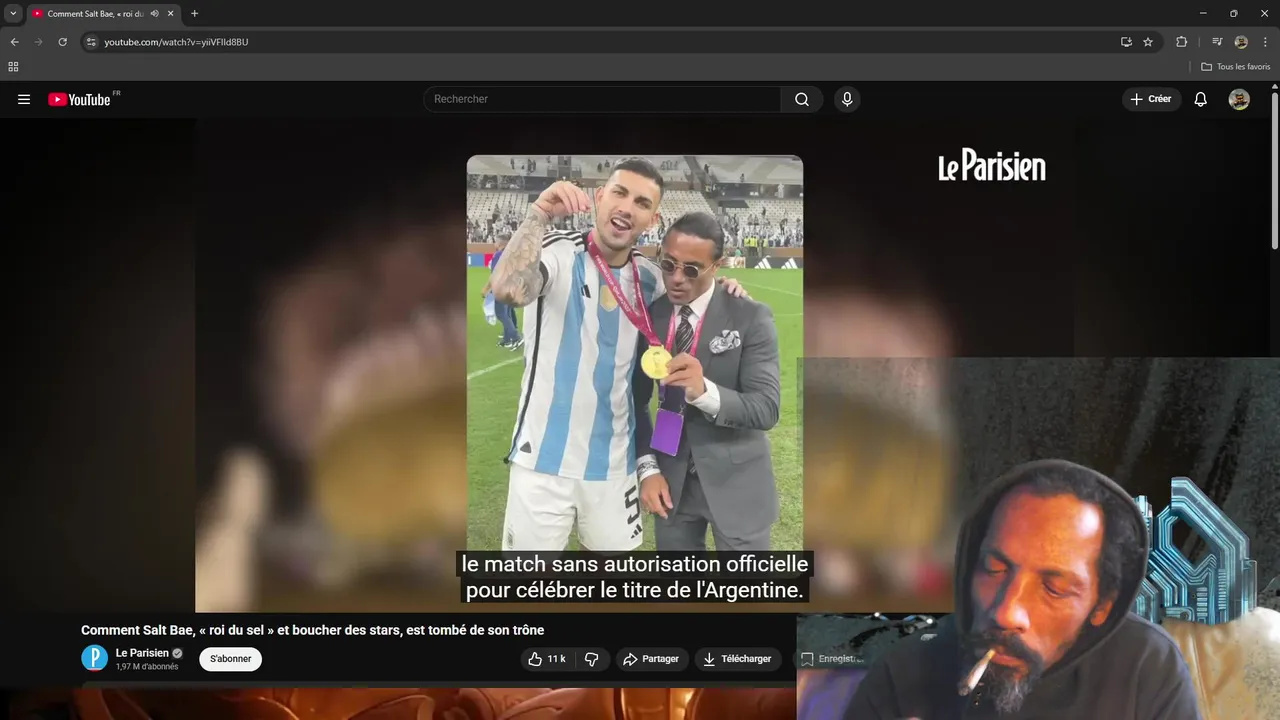
Task: Bookmark this page with star icon
Action: pos(1148,42)
